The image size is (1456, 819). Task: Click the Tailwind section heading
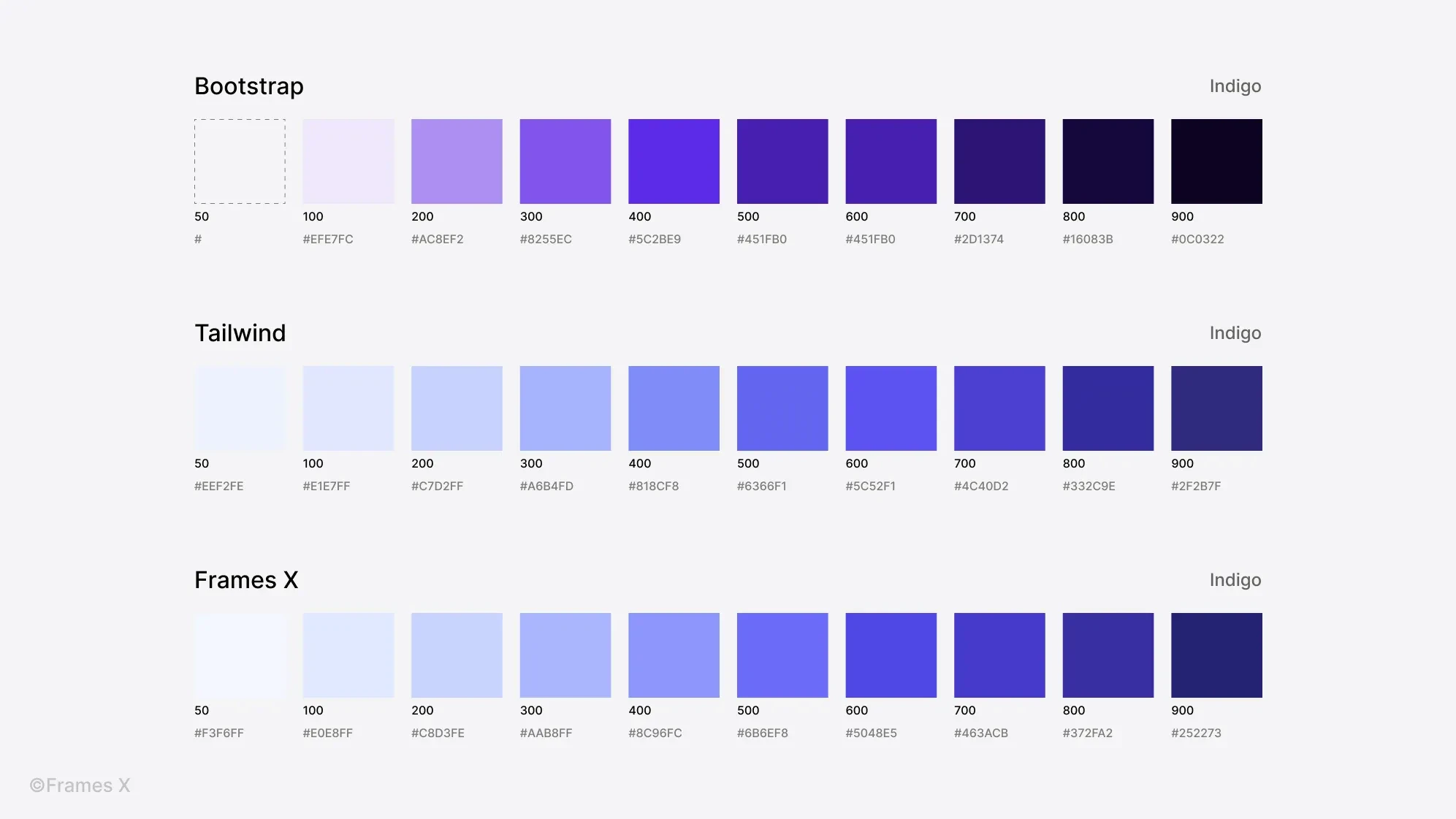240,333
